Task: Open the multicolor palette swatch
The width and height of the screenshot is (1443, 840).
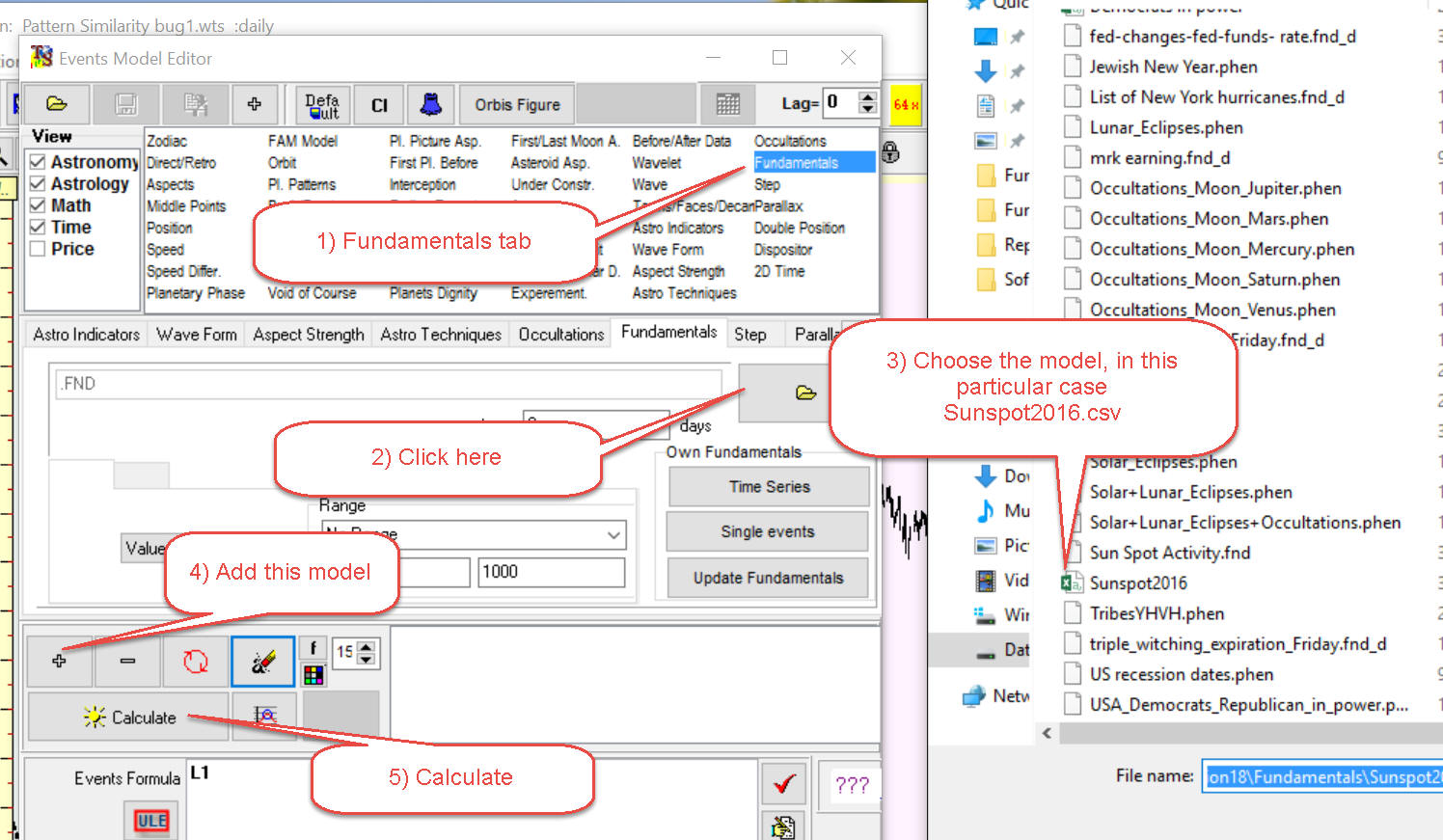Action: pyautogui.click(x=313, y=675)
